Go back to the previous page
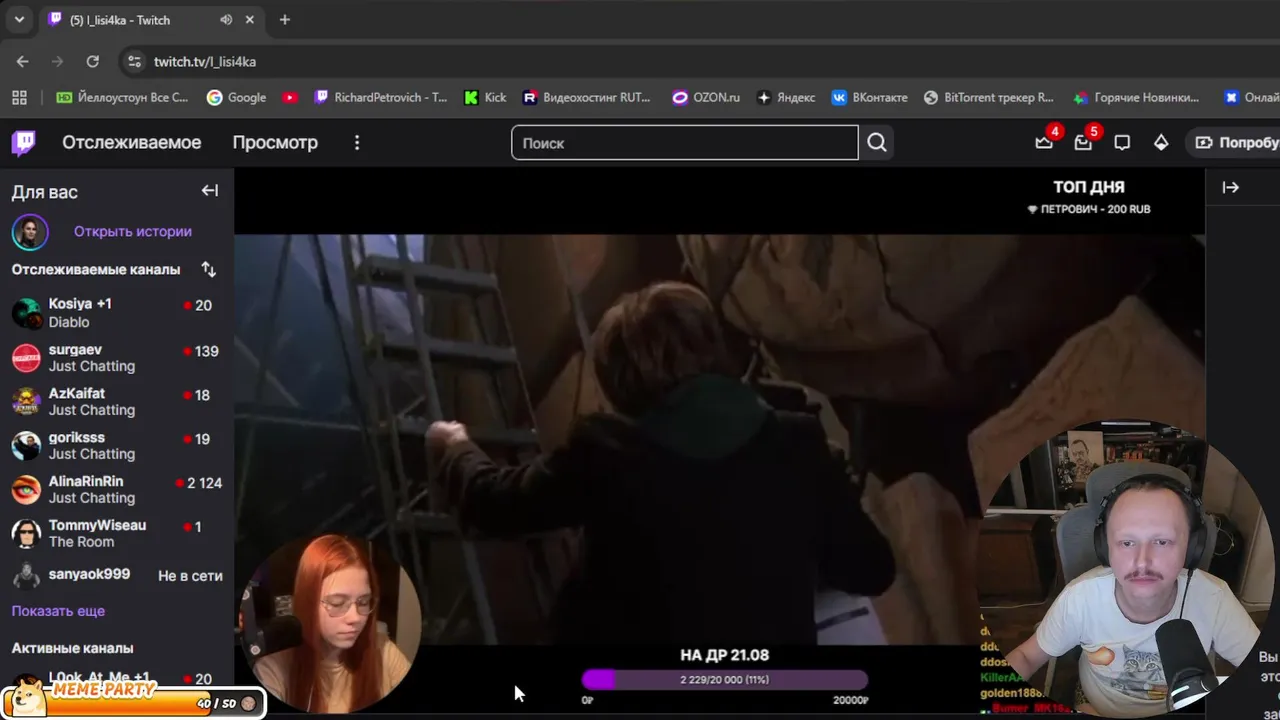The height and width of the screenshot is (720, 1280). click(x=23, y=61)
